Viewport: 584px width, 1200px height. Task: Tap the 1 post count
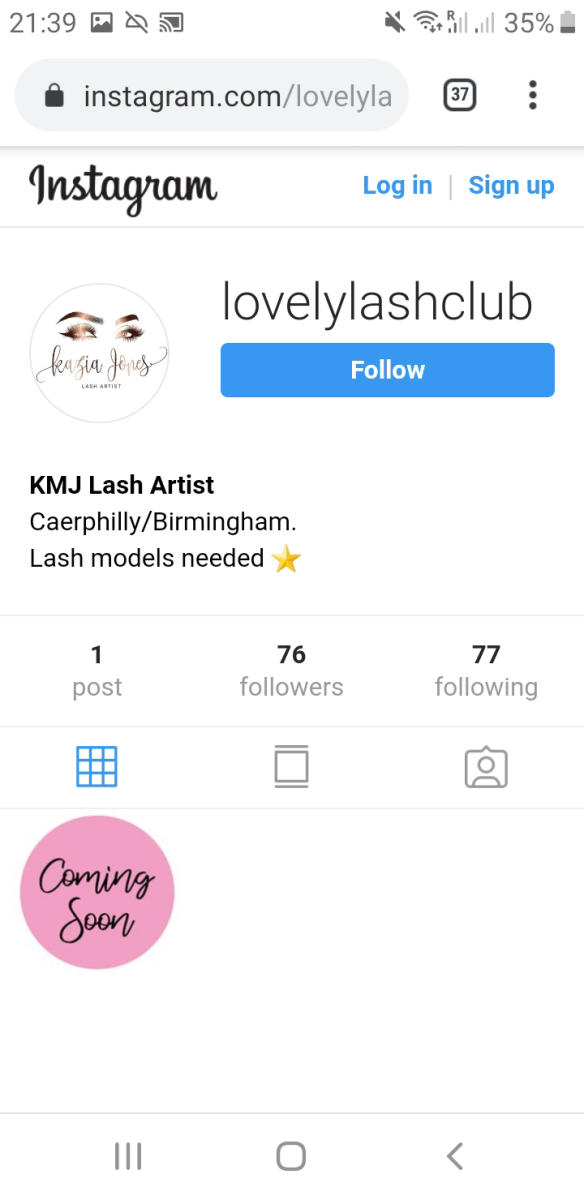(97, 671)
